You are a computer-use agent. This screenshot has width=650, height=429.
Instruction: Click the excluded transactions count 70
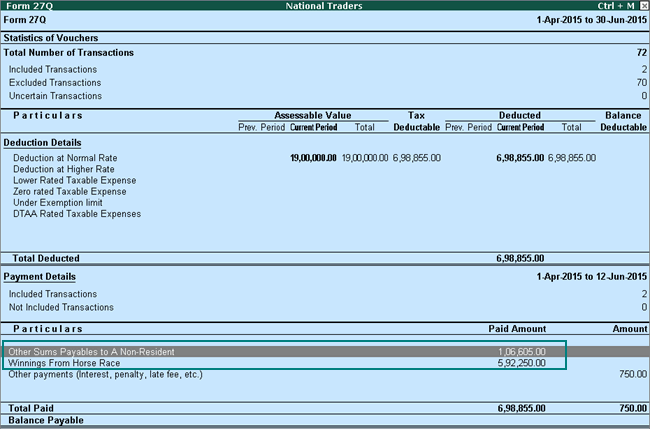[642, 82]
